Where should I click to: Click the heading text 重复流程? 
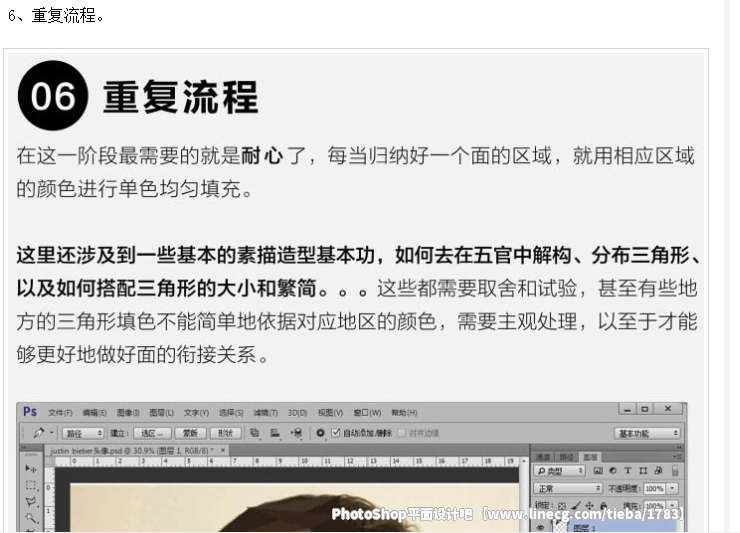tap(181, 97)
